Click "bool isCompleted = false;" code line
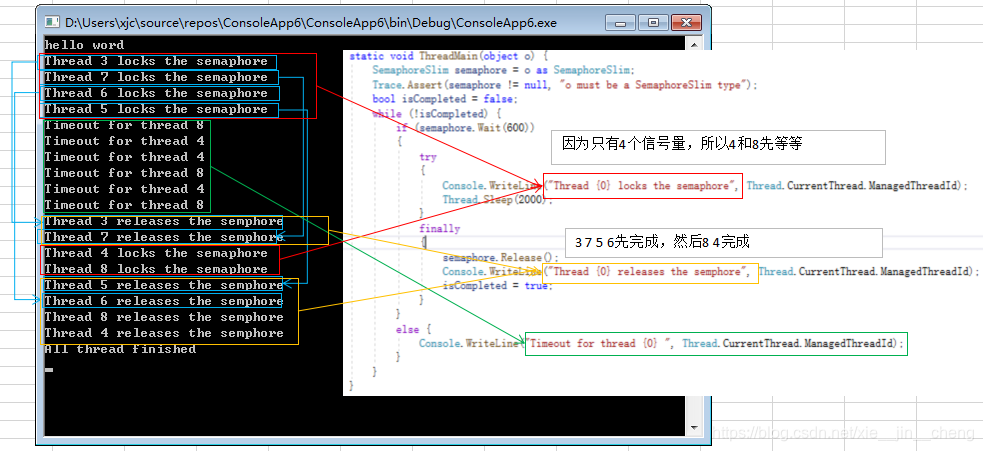 click(x=444, y=99)
